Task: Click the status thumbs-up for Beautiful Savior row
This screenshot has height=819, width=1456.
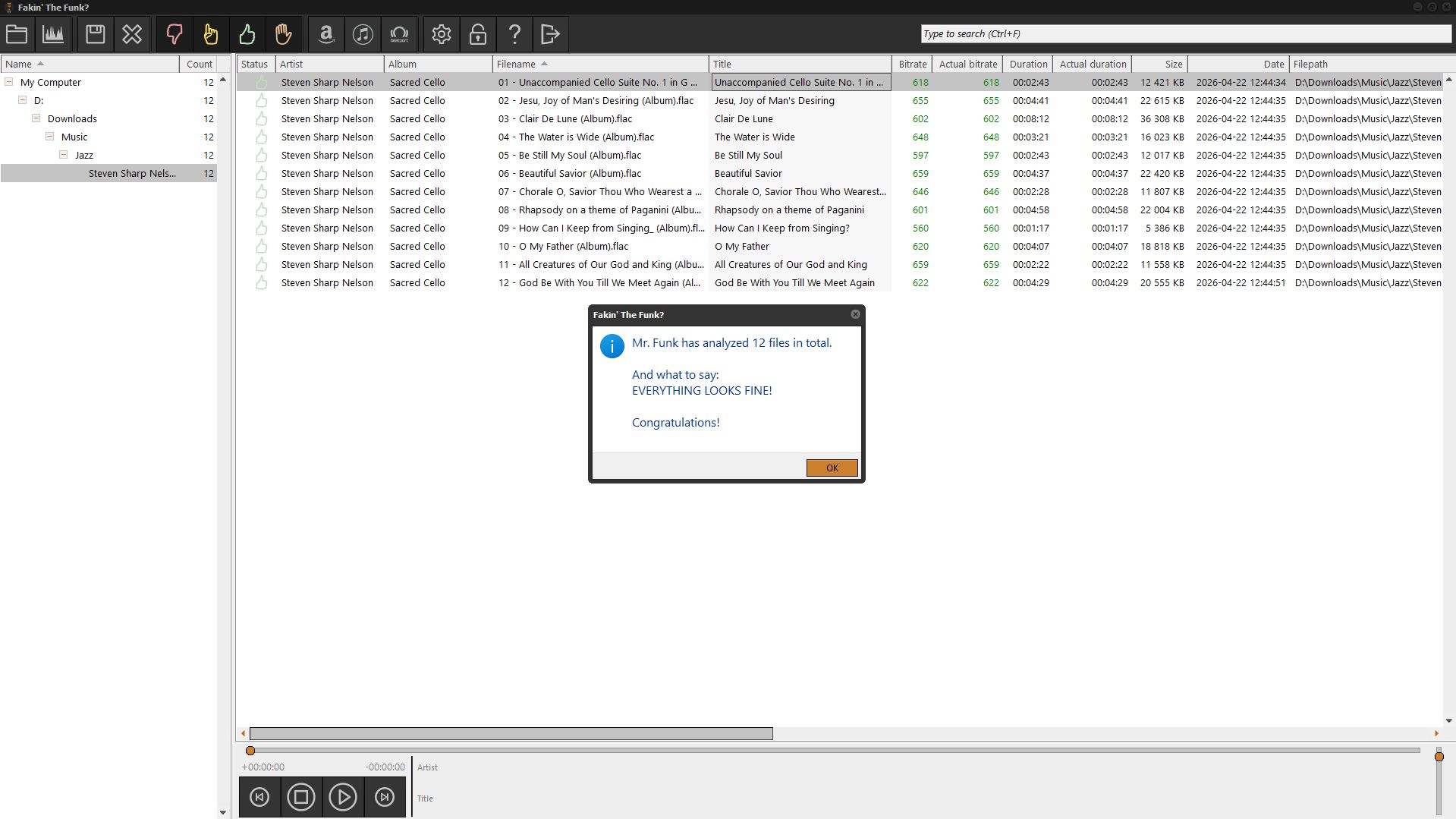Action: (x=262, y=173)
